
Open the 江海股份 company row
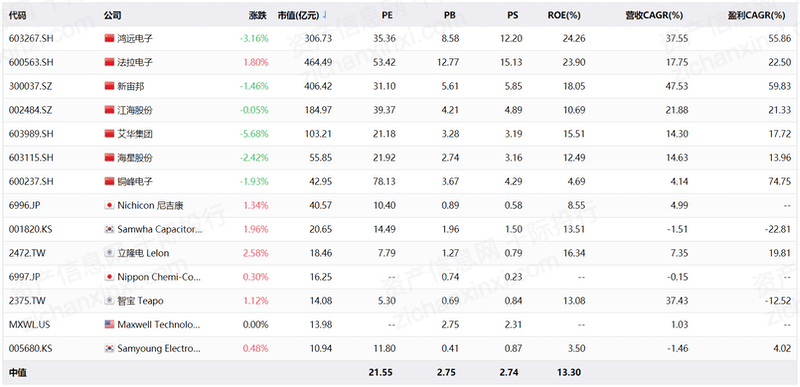400,110
